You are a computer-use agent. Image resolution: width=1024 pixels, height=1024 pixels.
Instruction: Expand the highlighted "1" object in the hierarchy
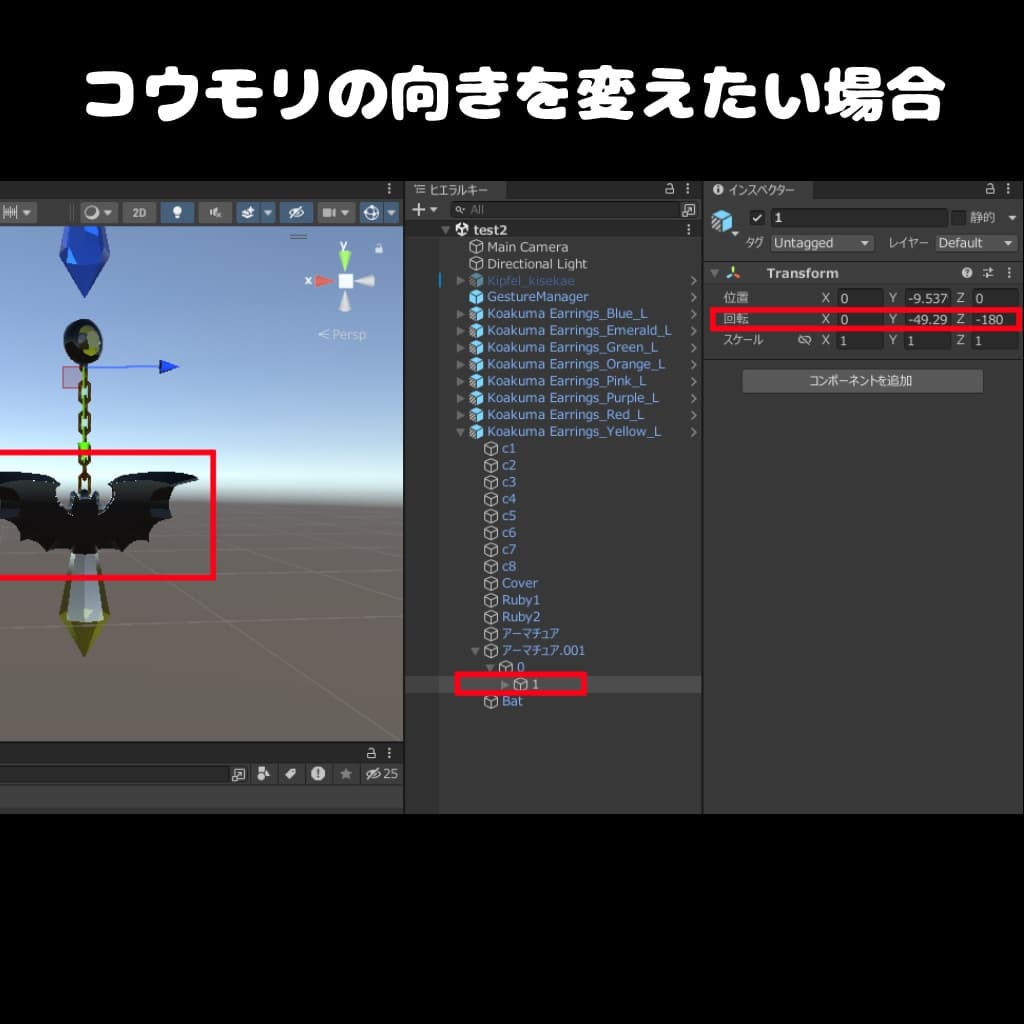(x=506, y=684)
